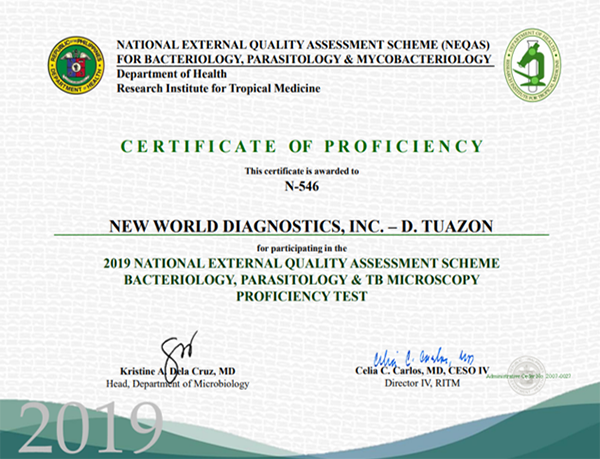Click the name 'Kristine A. Dela Cruz, MD'
This screenshot has height=459, width=600.
pyautogui.click(x=178, y=371)
